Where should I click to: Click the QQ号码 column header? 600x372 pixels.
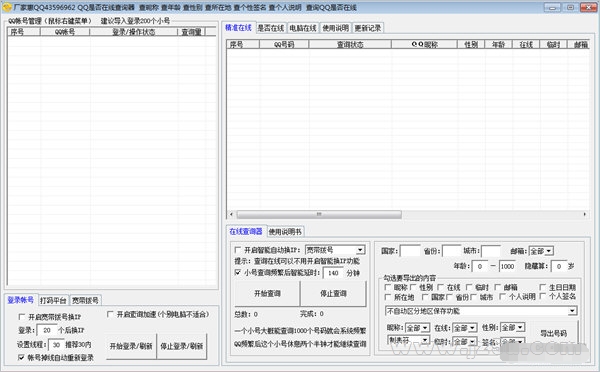[x=284, y=44]
